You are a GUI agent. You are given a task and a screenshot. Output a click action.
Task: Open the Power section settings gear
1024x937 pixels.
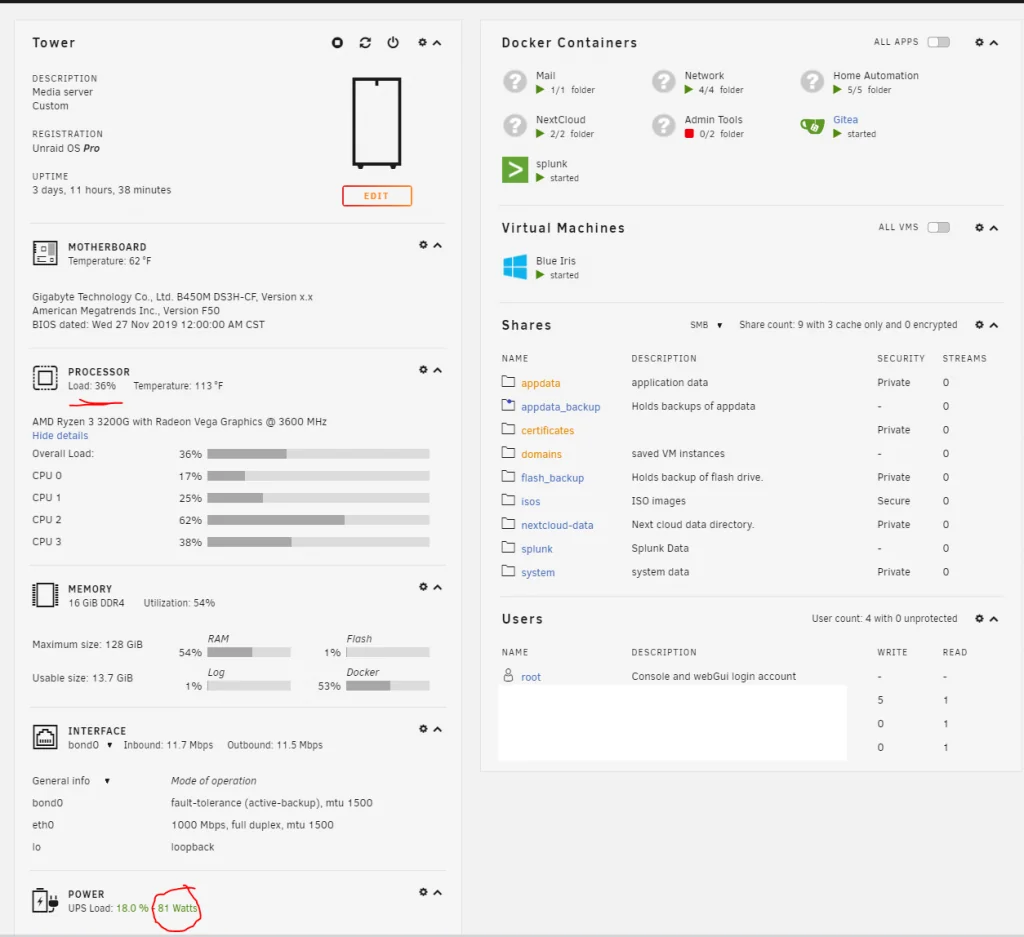(423, 892)
